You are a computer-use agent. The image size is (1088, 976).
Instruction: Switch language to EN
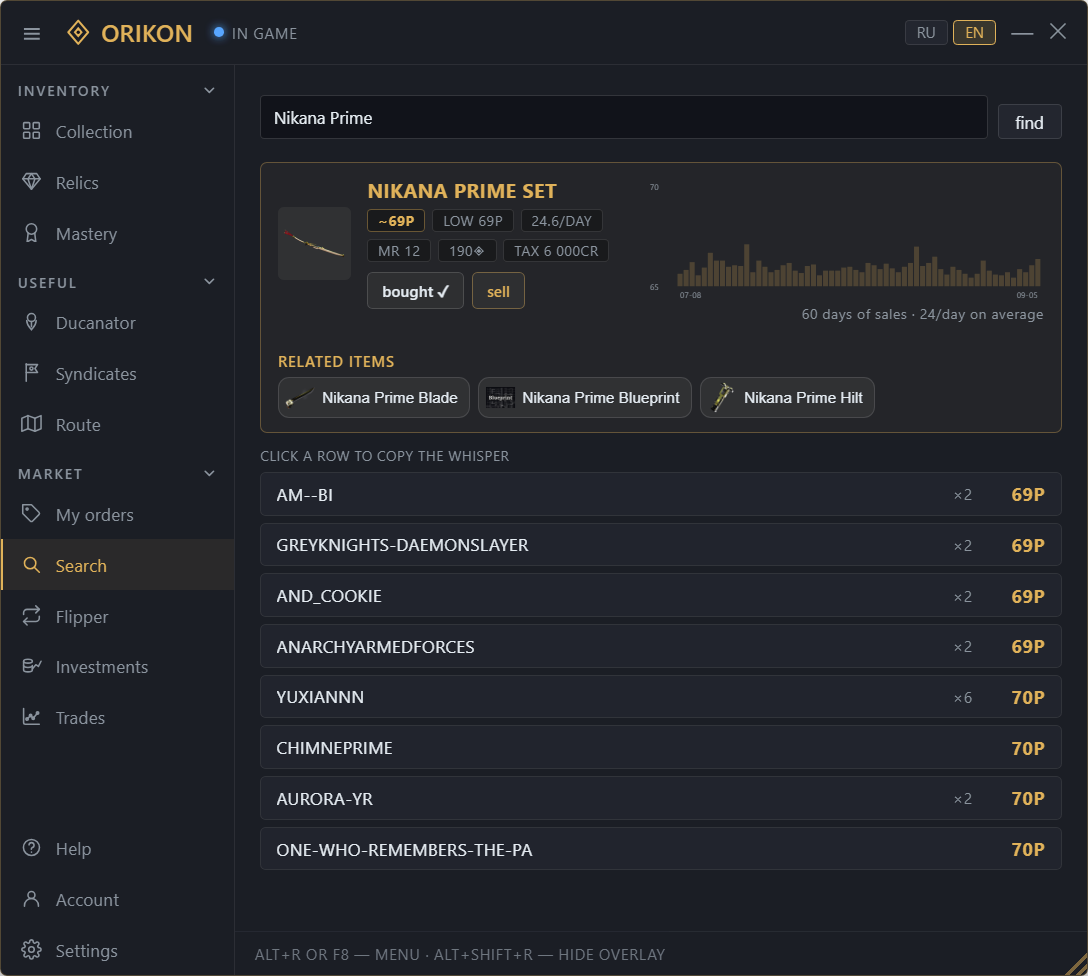[974, 33]
